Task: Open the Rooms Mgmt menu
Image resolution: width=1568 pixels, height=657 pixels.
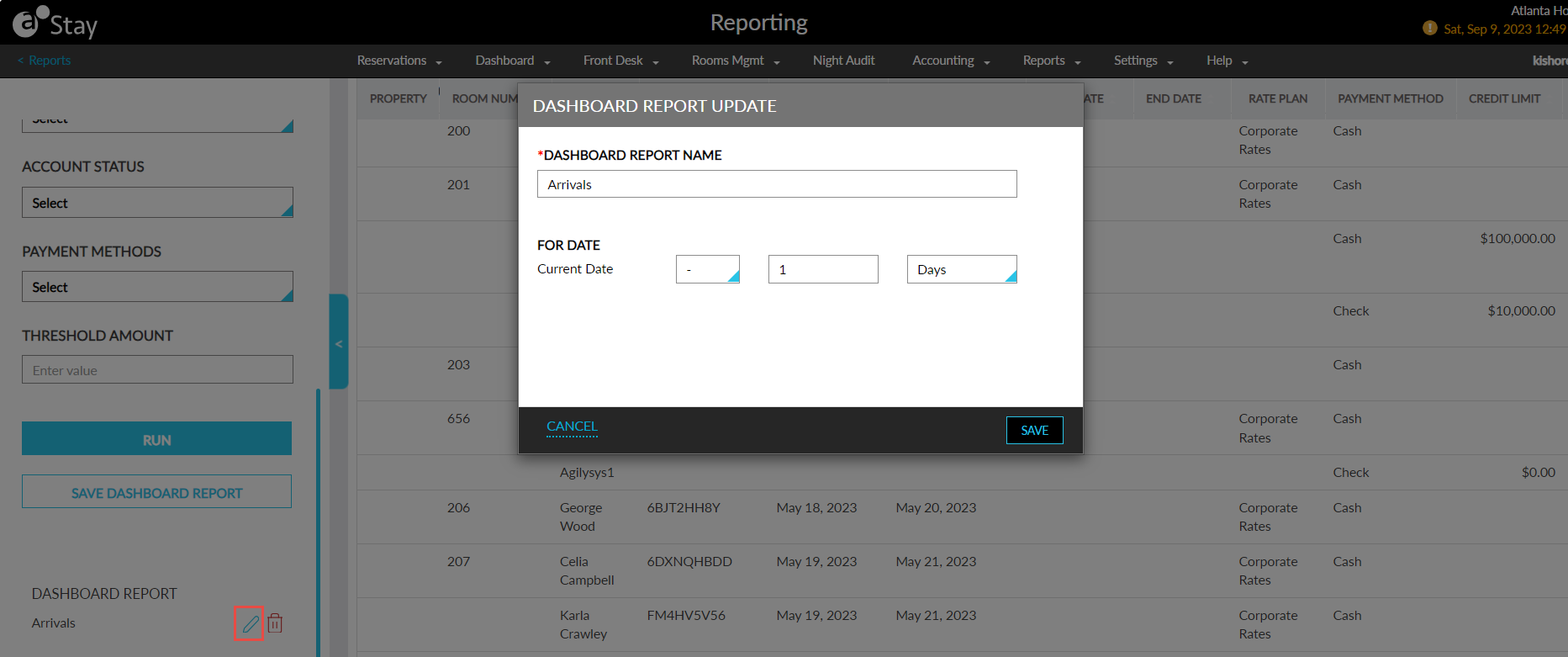Action: click(x=736, y=61)
